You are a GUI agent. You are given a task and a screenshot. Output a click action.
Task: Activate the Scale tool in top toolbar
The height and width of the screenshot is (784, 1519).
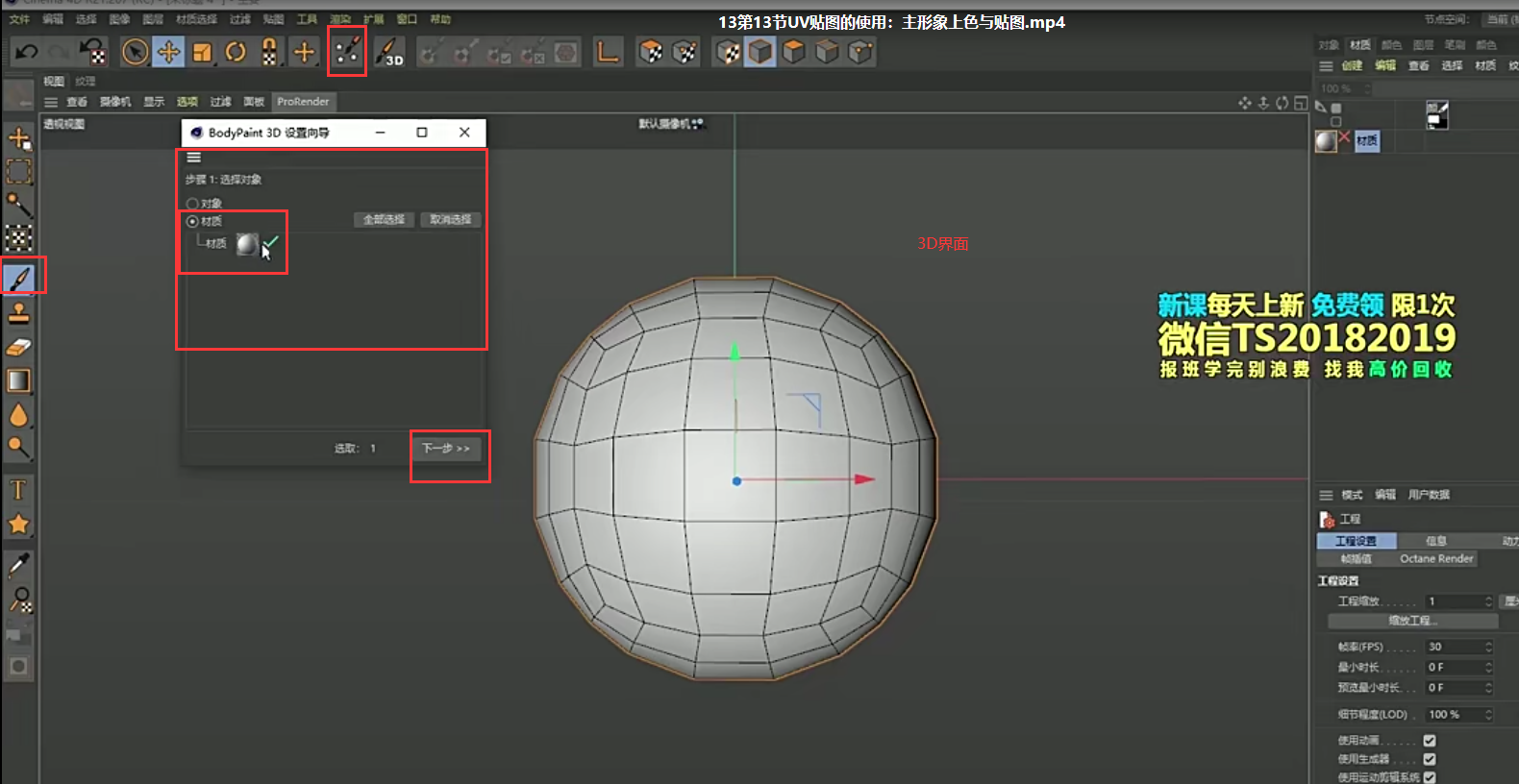[x=202, y=52]
